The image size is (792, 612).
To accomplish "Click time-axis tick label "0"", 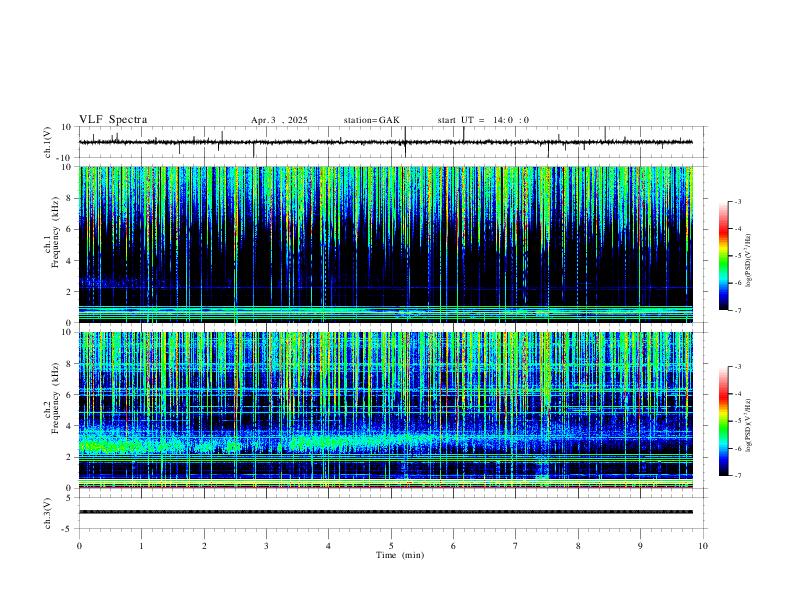I will pyautogui.click(x=79, y=546).
